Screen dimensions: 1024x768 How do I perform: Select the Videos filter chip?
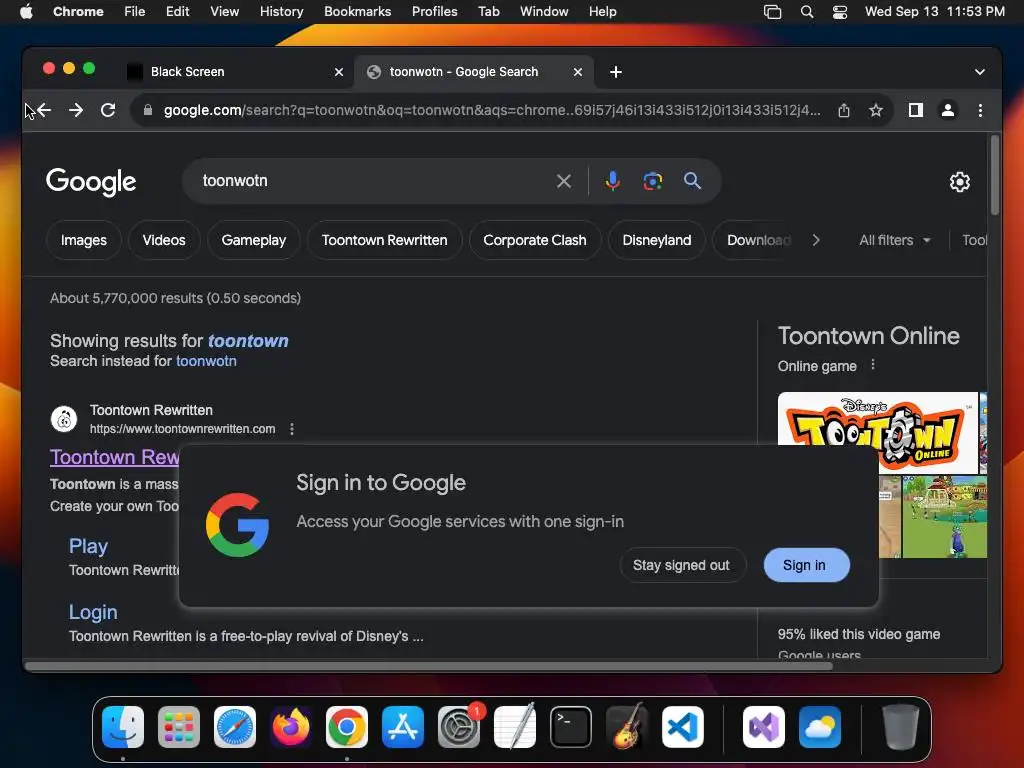click(x=164, y=240)
